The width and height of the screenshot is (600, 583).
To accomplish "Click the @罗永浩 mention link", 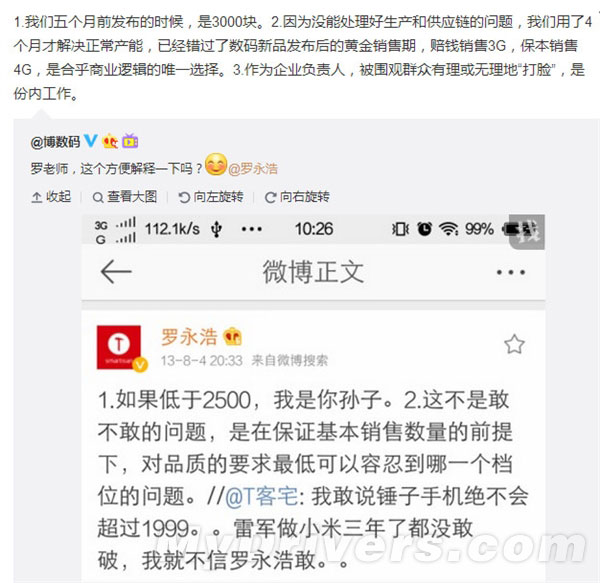I will tap(253, 169).
